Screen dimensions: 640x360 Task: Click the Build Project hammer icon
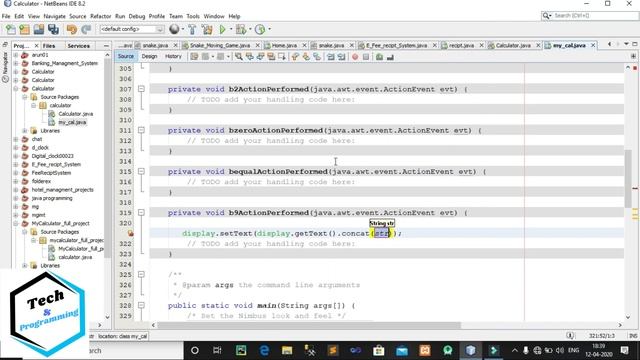pos(192,29)
